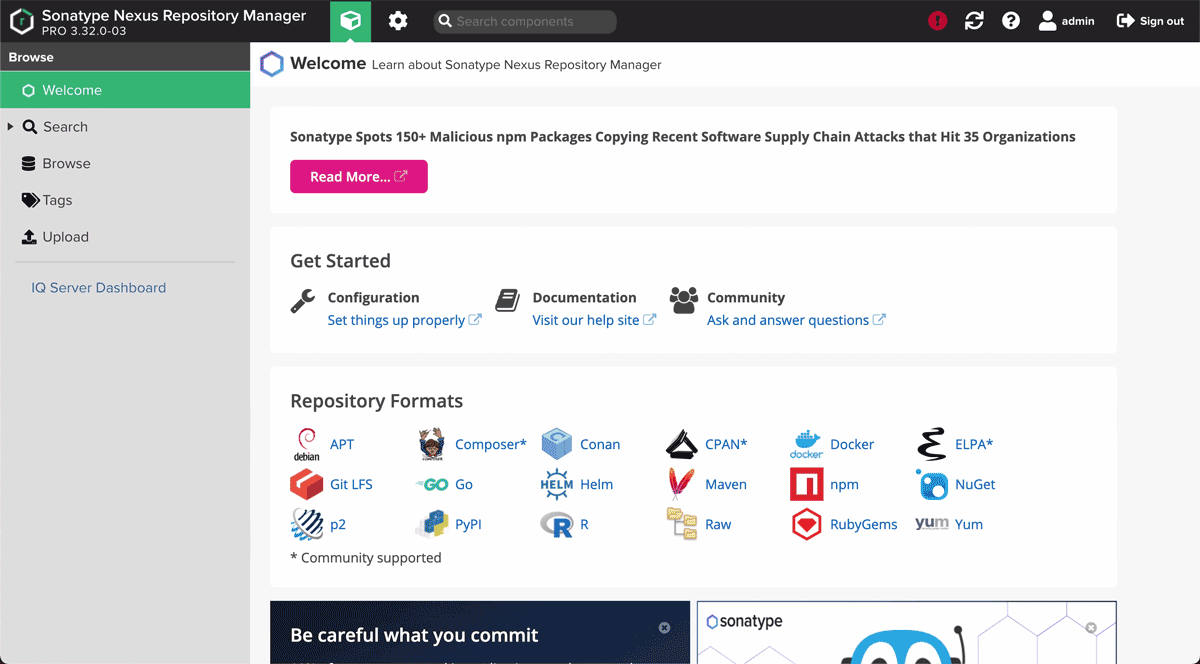The image size is (1200, 664).
Task: Open the Ask and answer questions link
Action: 796,320
